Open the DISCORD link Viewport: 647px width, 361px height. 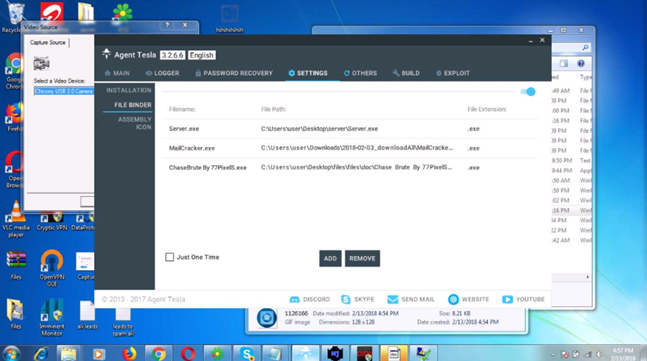(310, 299)
